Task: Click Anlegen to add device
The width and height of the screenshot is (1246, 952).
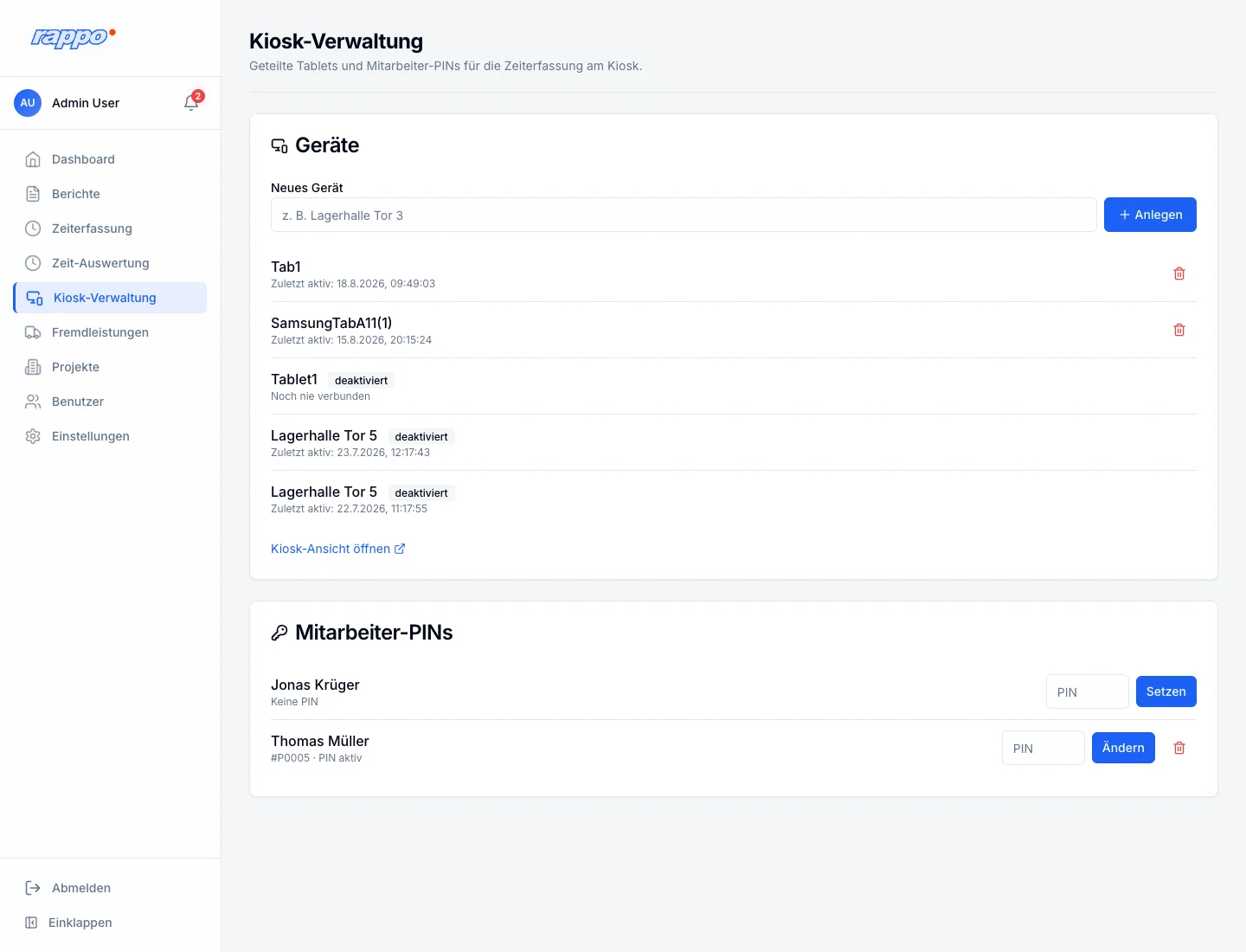Action: point(1150,215)
